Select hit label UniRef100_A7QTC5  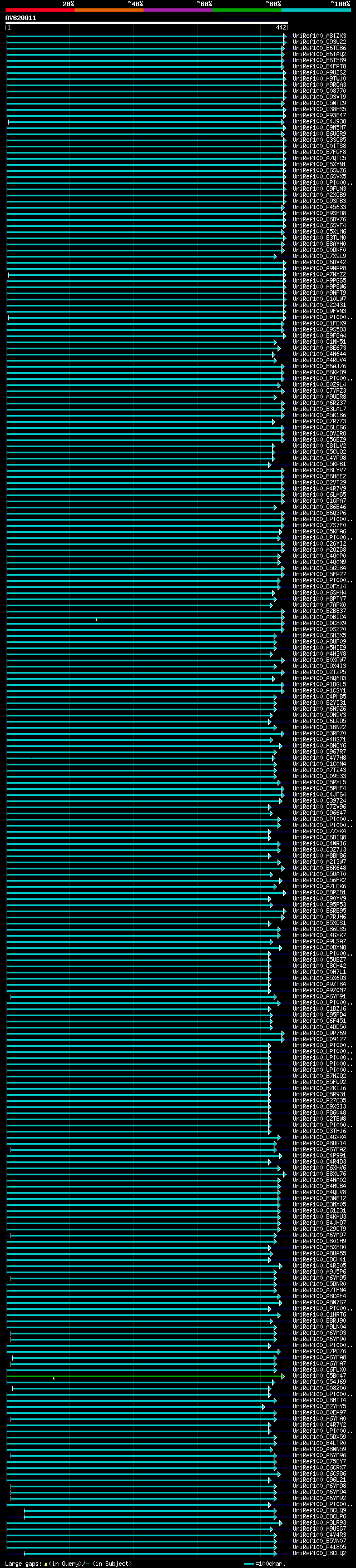pyautogui.click(x=319, y=159)
